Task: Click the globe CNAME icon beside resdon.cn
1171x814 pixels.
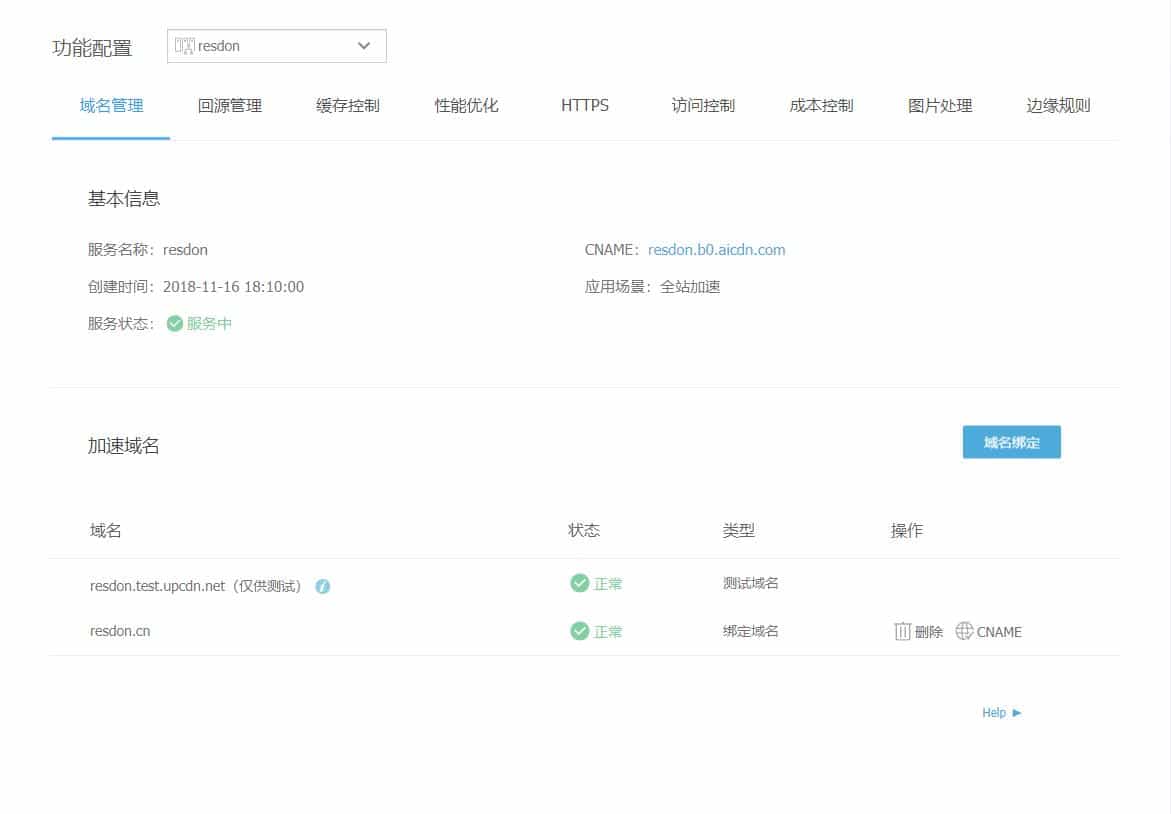Action: click(963, 631)
